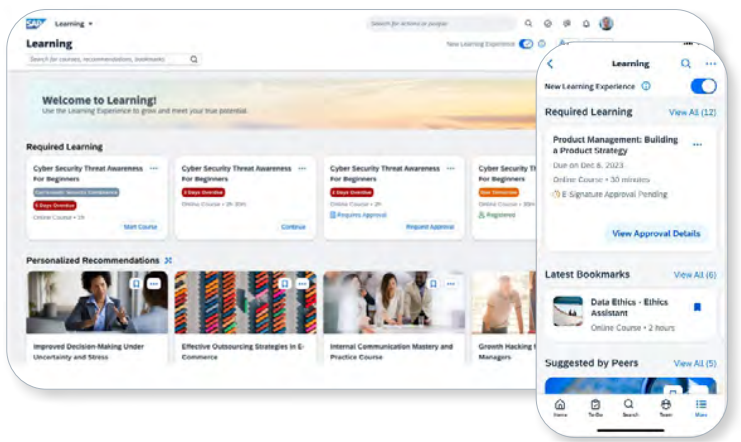Open View All (12) for Required Learning
741x442 pixels.
click(x=692, y=113)
